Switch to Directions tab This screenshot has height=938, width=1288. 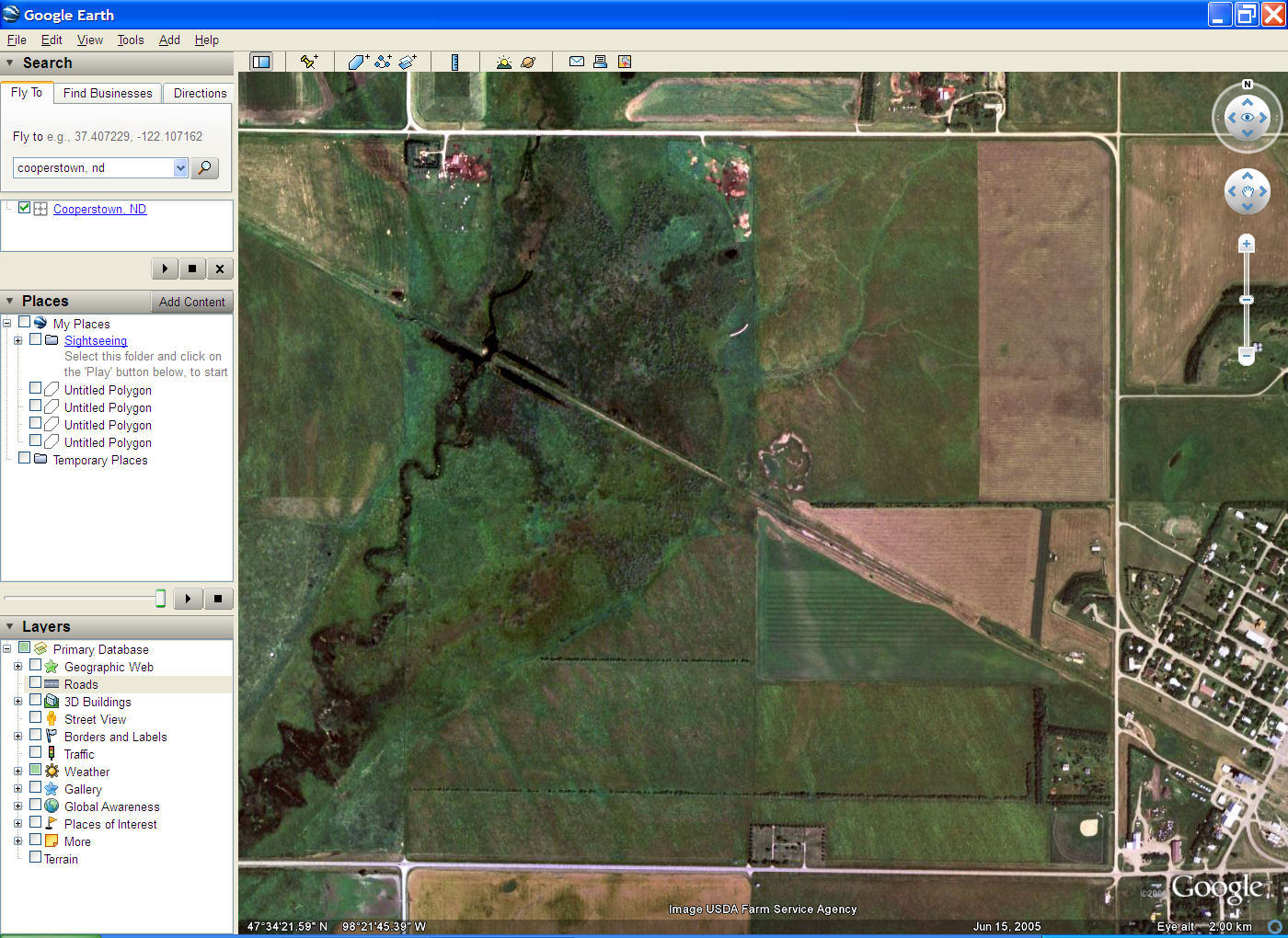200,93
